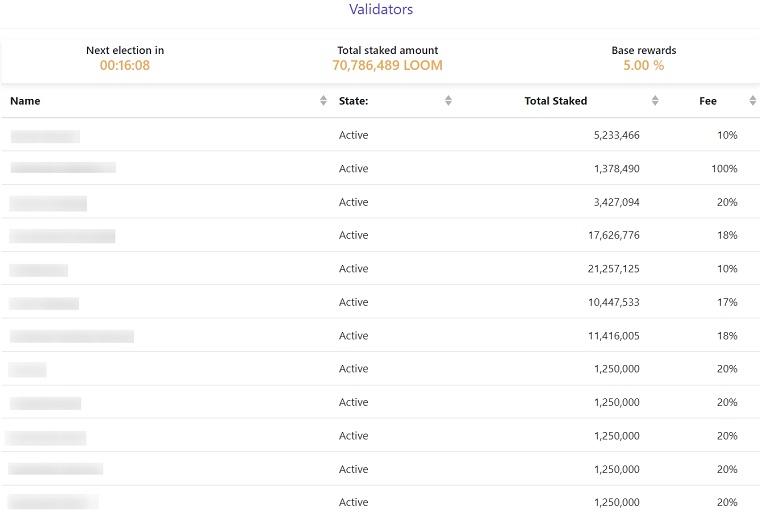Sort by Fee column arrows

click(752, 101)
